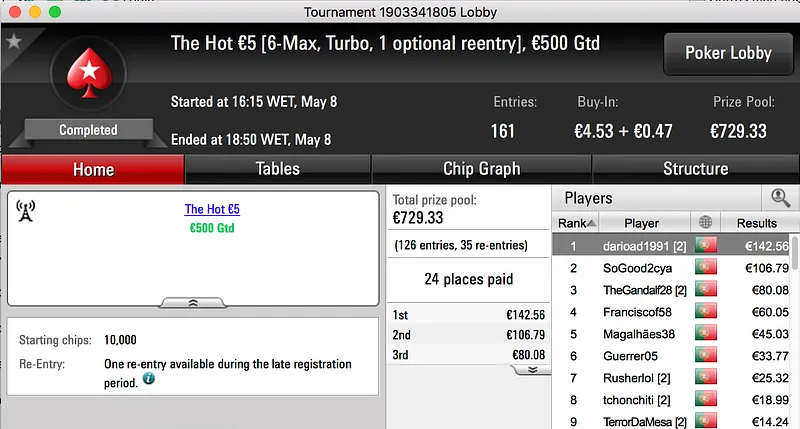
Task: Click the broadcast antenna icon
Action: pos(26,211)
